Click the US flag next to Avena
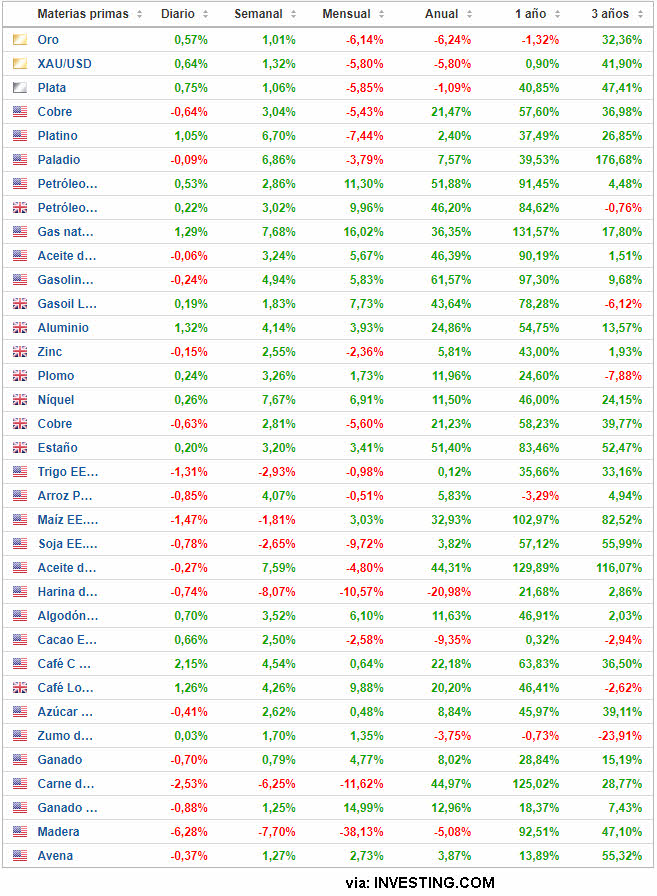657x896 pixels. (x=20, y=856)
